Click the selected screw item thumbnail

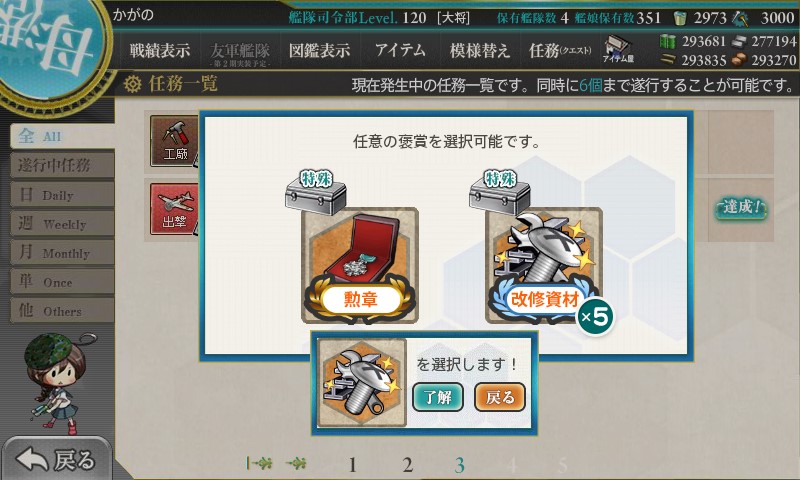[362, 382]
